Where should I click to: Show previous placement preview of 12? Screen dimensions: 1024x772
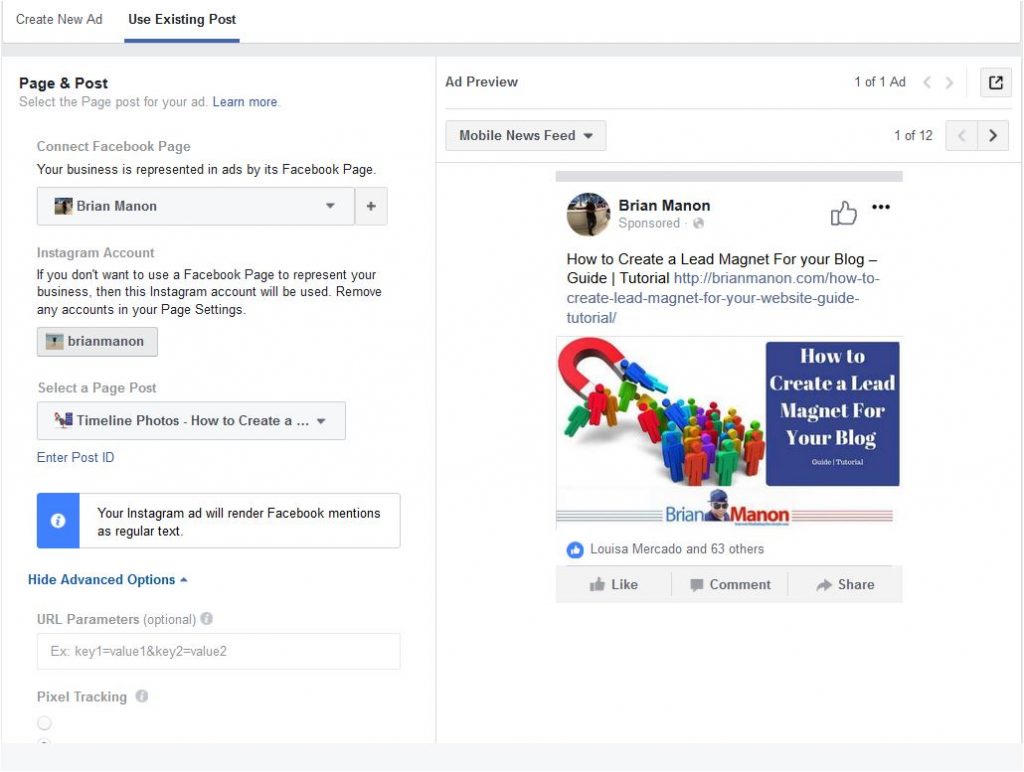(x=961, y=136)
